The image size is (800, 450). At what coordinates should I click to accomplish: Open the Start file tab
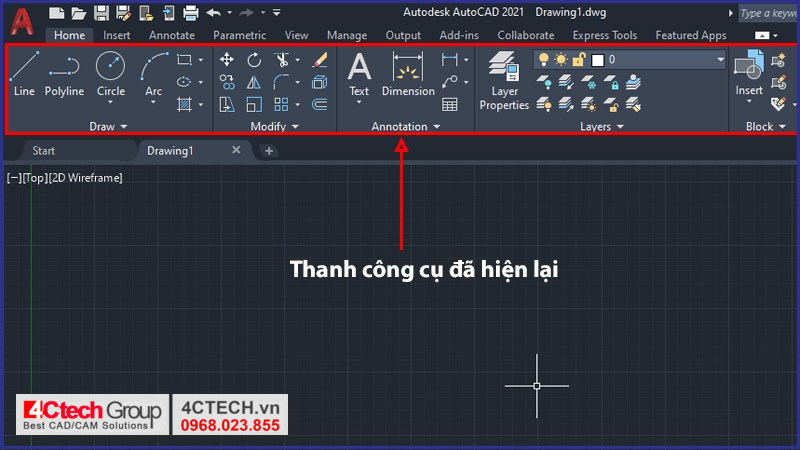(x=43, y=151)
